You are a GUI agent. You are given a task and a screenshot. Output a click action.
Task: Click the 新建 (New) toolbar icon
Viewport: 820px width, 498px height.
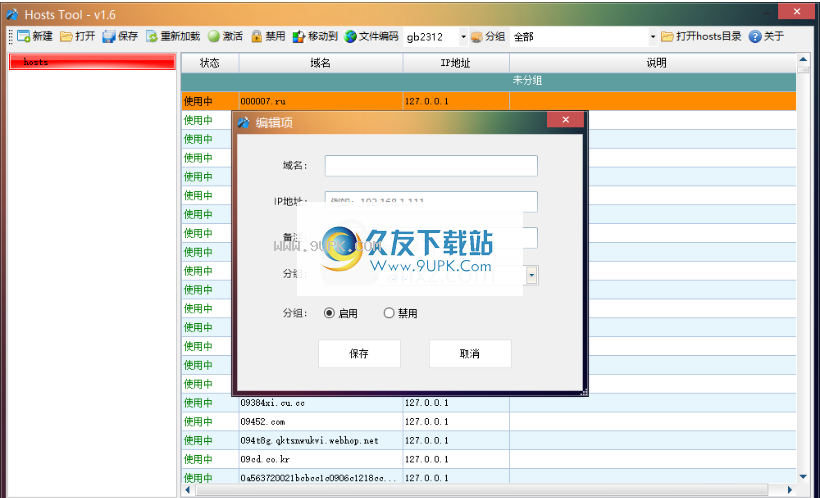(24, 36)
